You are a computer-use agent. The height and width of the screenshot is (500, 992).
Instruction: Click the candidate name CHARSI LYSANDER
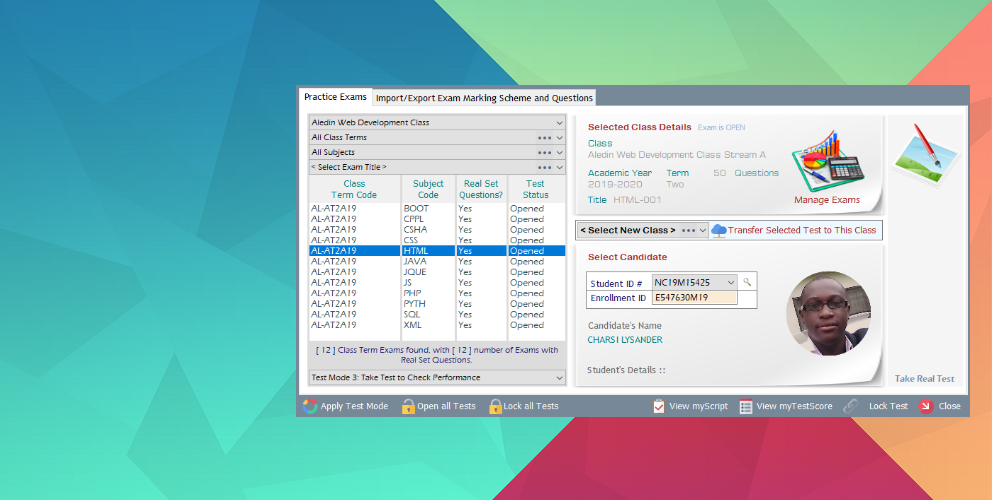pos(625,340)
